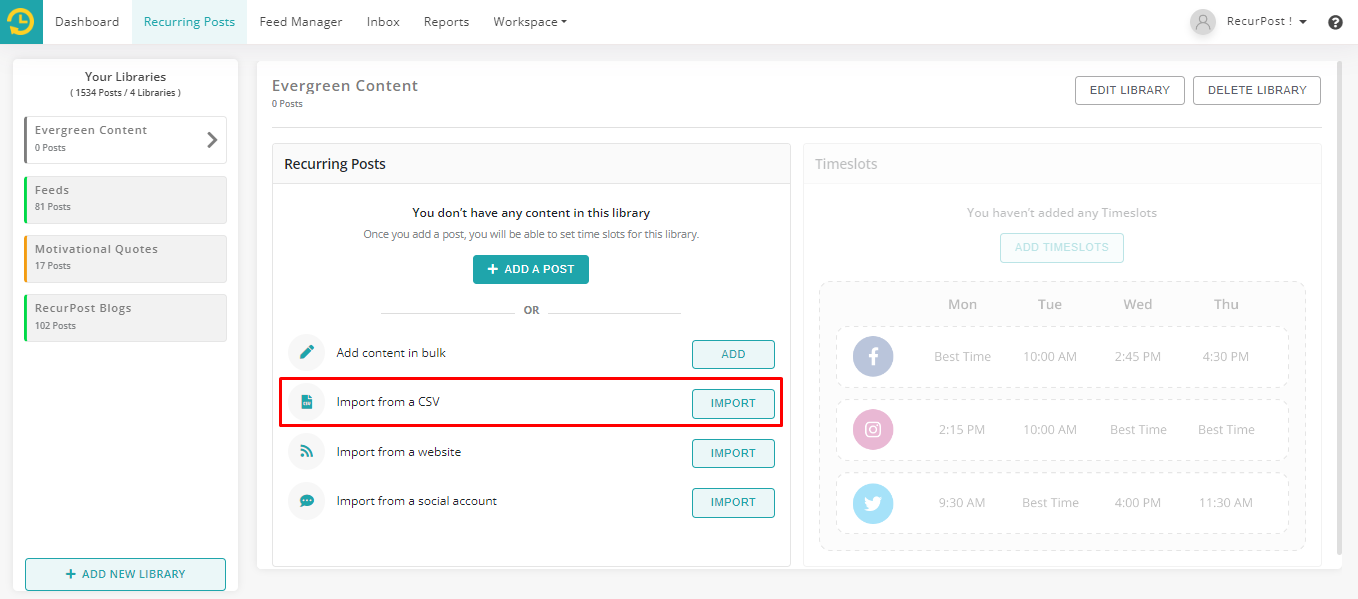
Task: Click the social account chat bubble icon
Action: [307, 501]
